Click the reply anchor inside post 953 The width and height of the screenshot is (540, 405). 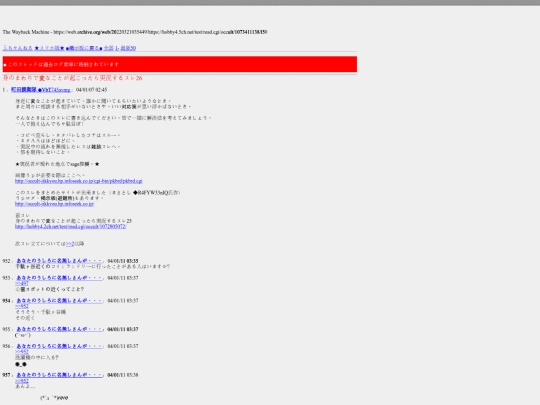click(22, 283)
